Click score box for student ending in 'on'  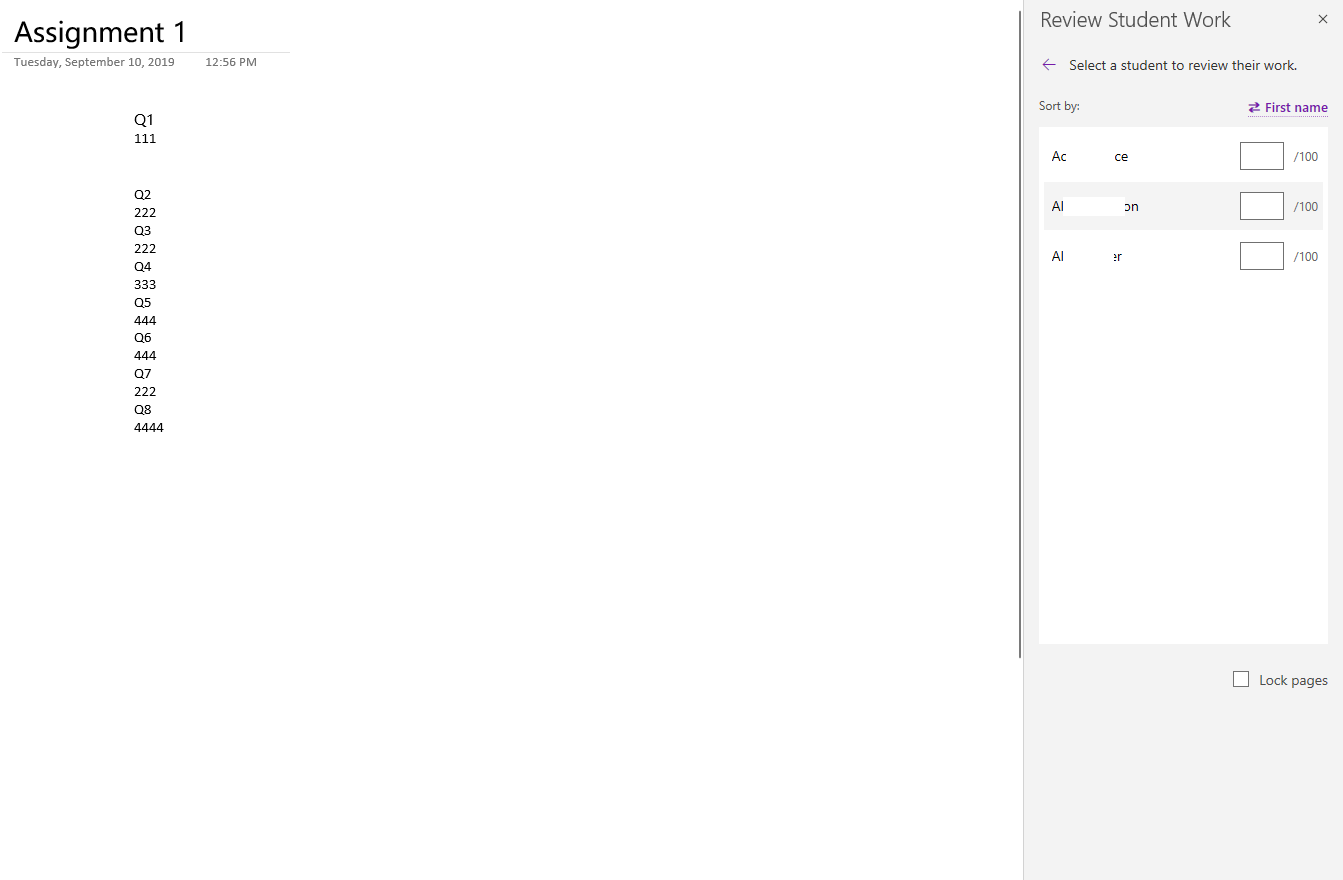tap(1262, 206)
